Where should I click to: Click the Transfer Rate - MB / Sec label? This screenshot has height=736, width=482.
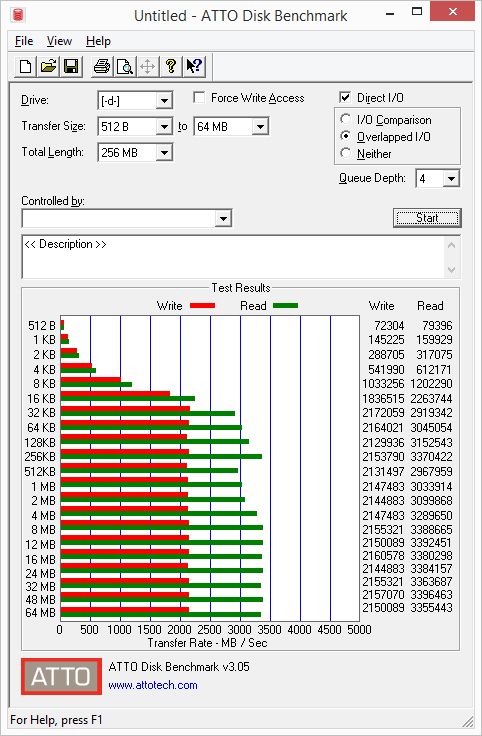[207, 643]
